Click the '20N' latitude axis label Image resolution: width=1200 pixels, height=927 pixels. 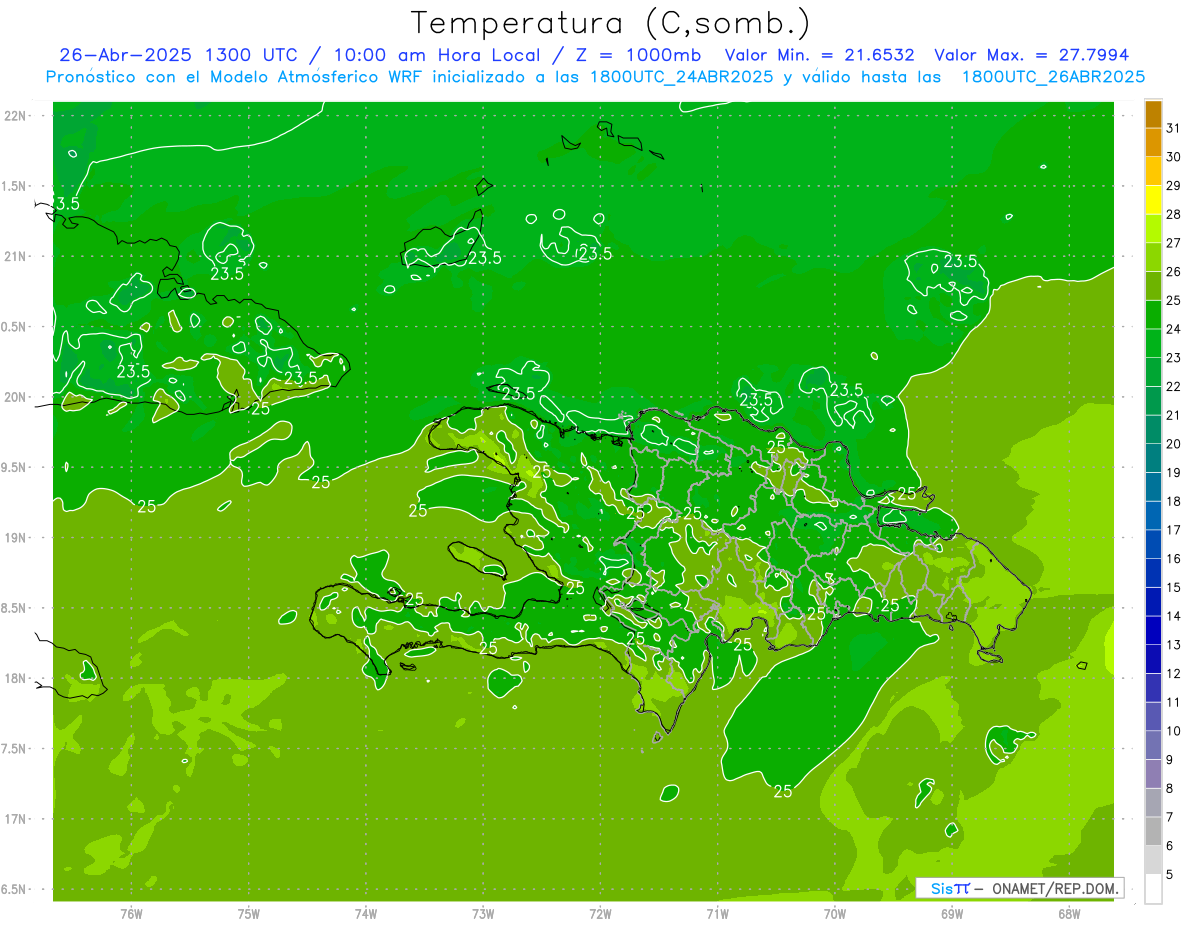coord(16,397)
